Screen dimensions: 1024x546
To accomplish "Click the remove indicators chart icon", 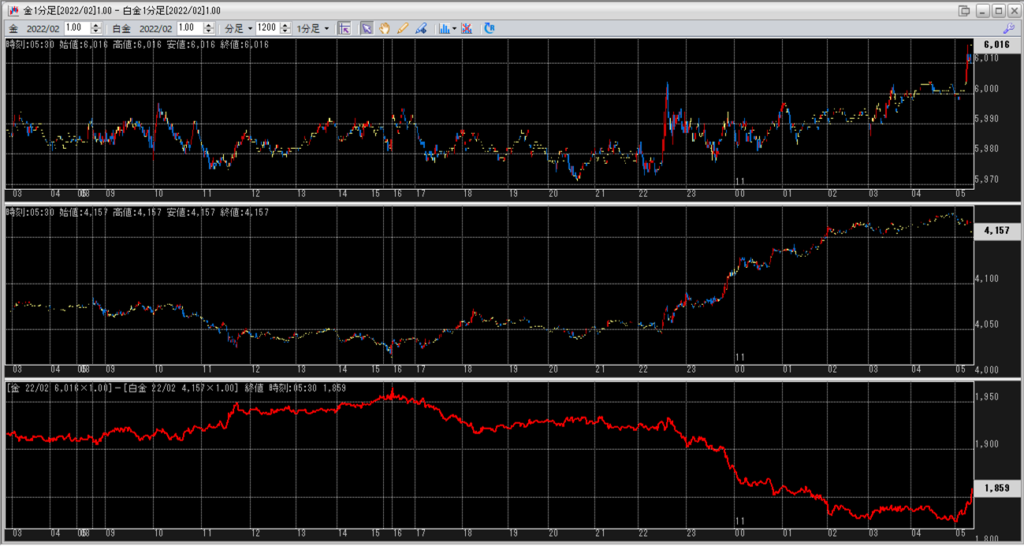I will (x=467, y=28).
